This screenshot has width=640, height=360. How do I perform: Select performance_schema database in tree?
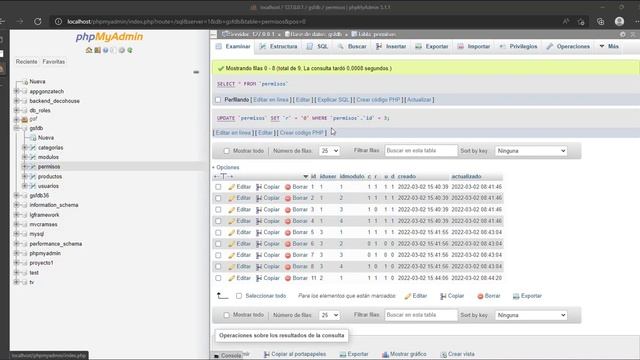pyautogui.click(x=56, y=244)
